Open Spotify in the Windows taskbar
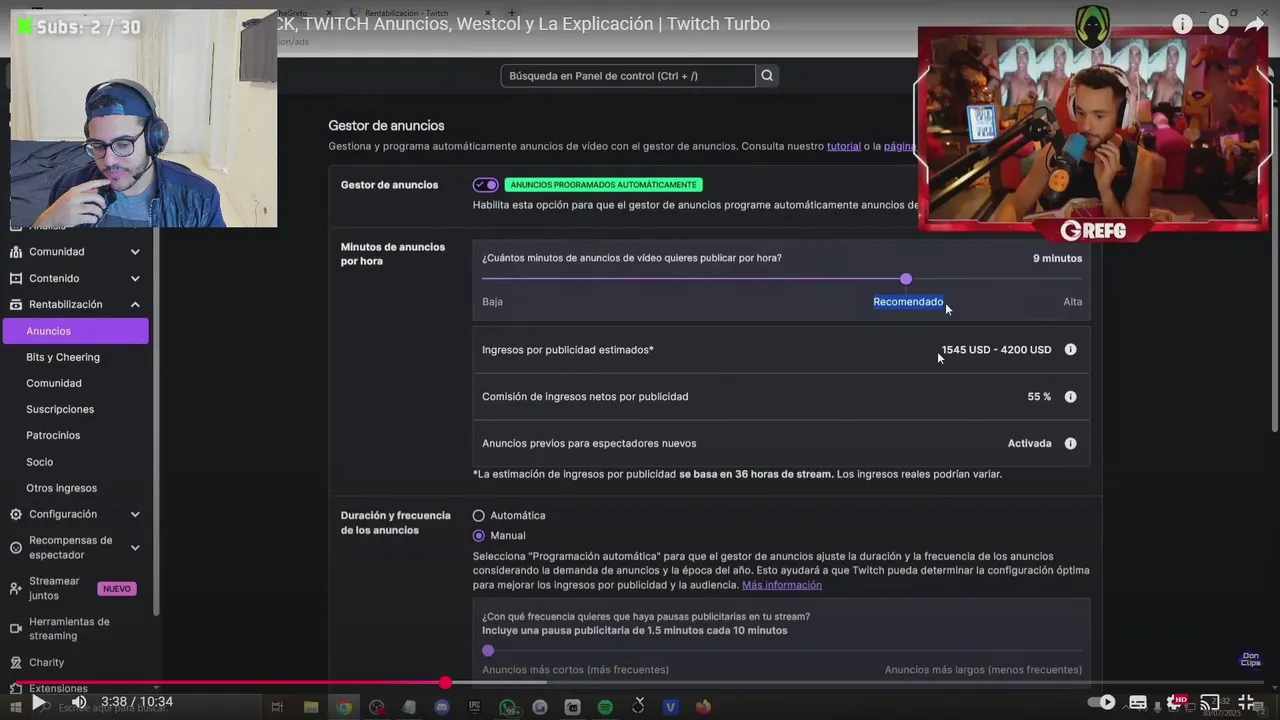The height and width of the screenshot is (720, 1280). [x=605, y=708]
